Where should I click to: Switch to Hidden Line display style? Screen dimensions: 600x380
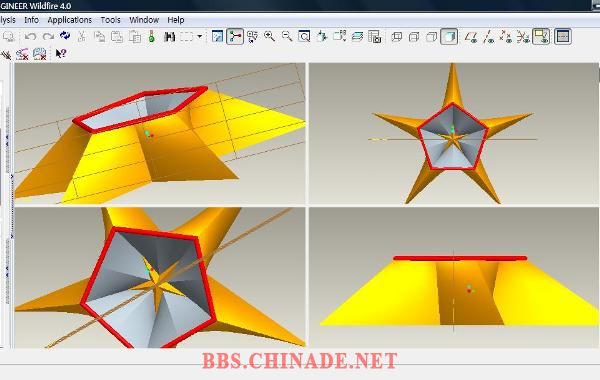[414, 37]
